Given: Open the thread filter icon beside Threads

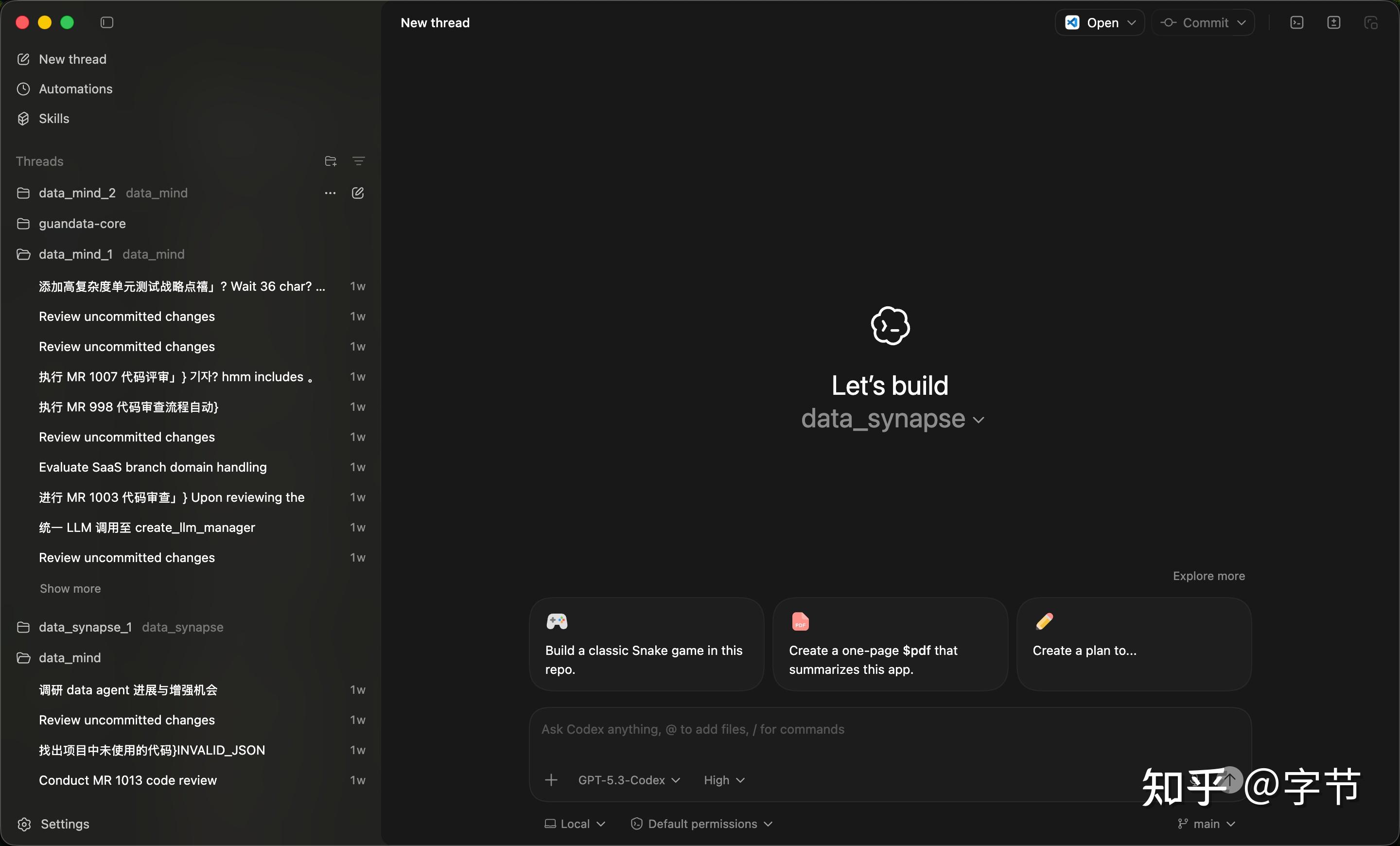Looking at the screenshot, I should (359, 161).
